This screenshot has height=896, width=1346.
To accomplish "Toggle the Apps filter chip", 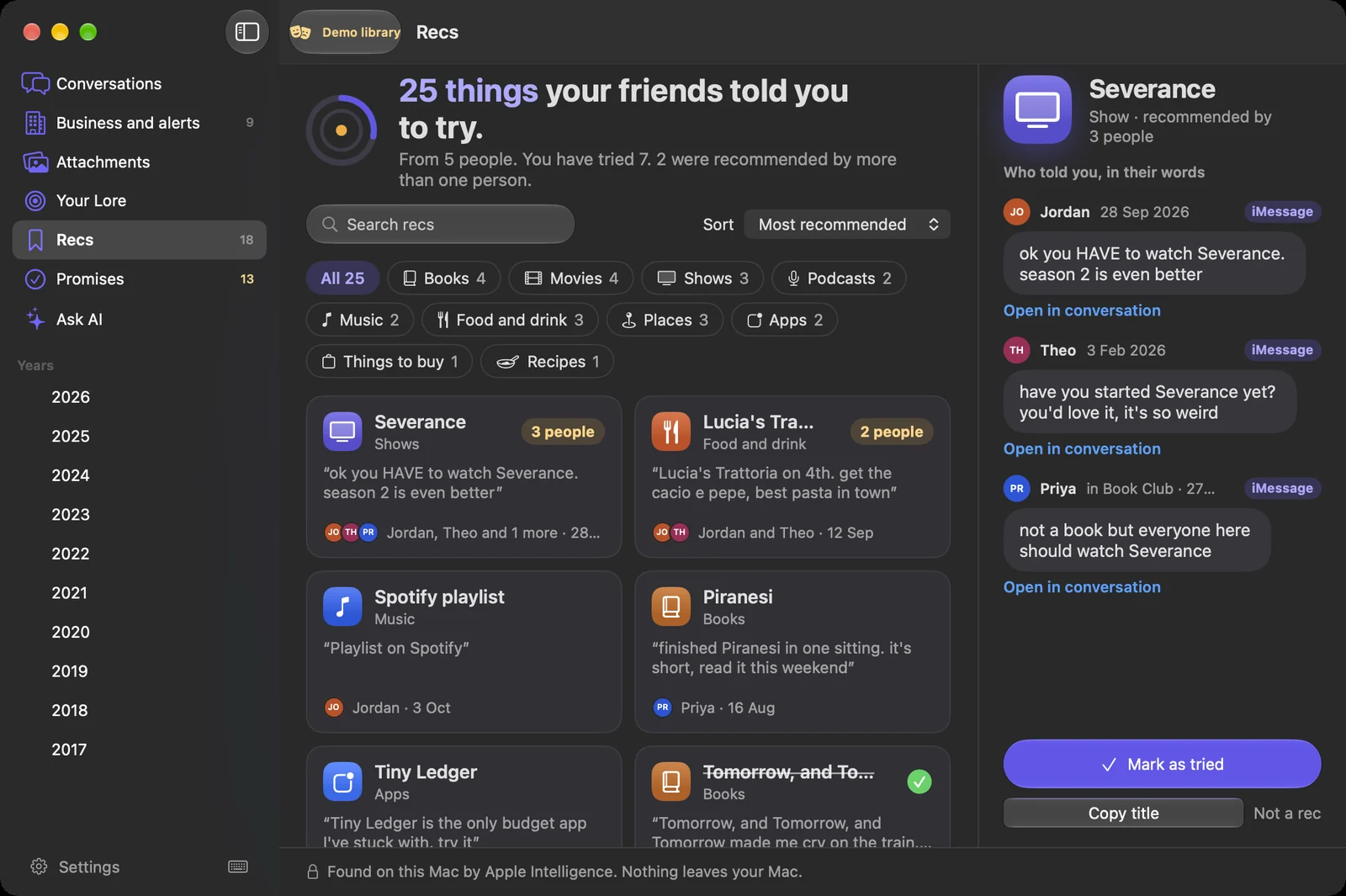I will click(x=784, y=320).
